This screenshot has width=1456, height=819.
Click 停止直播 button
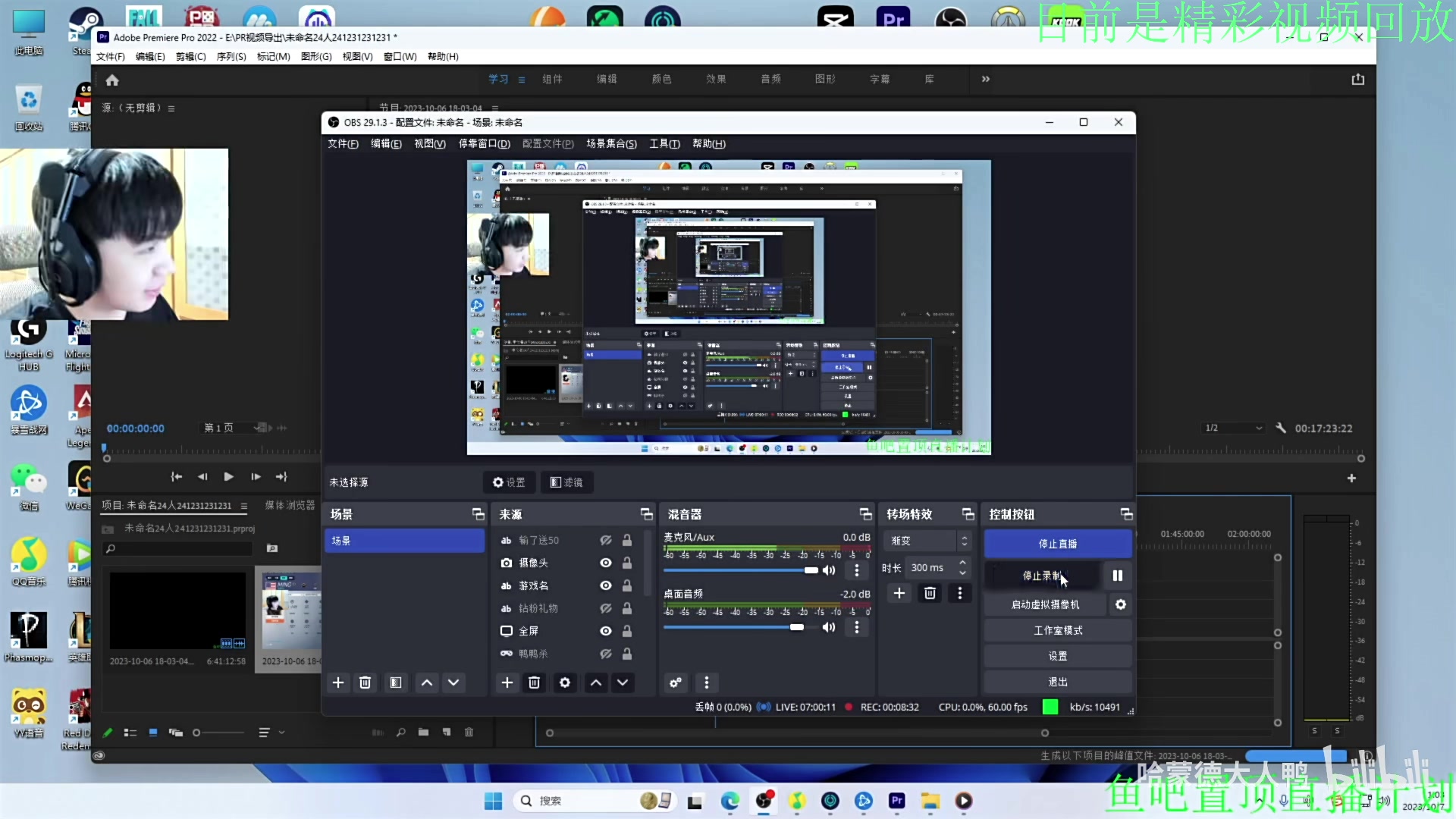point(1058,544)
